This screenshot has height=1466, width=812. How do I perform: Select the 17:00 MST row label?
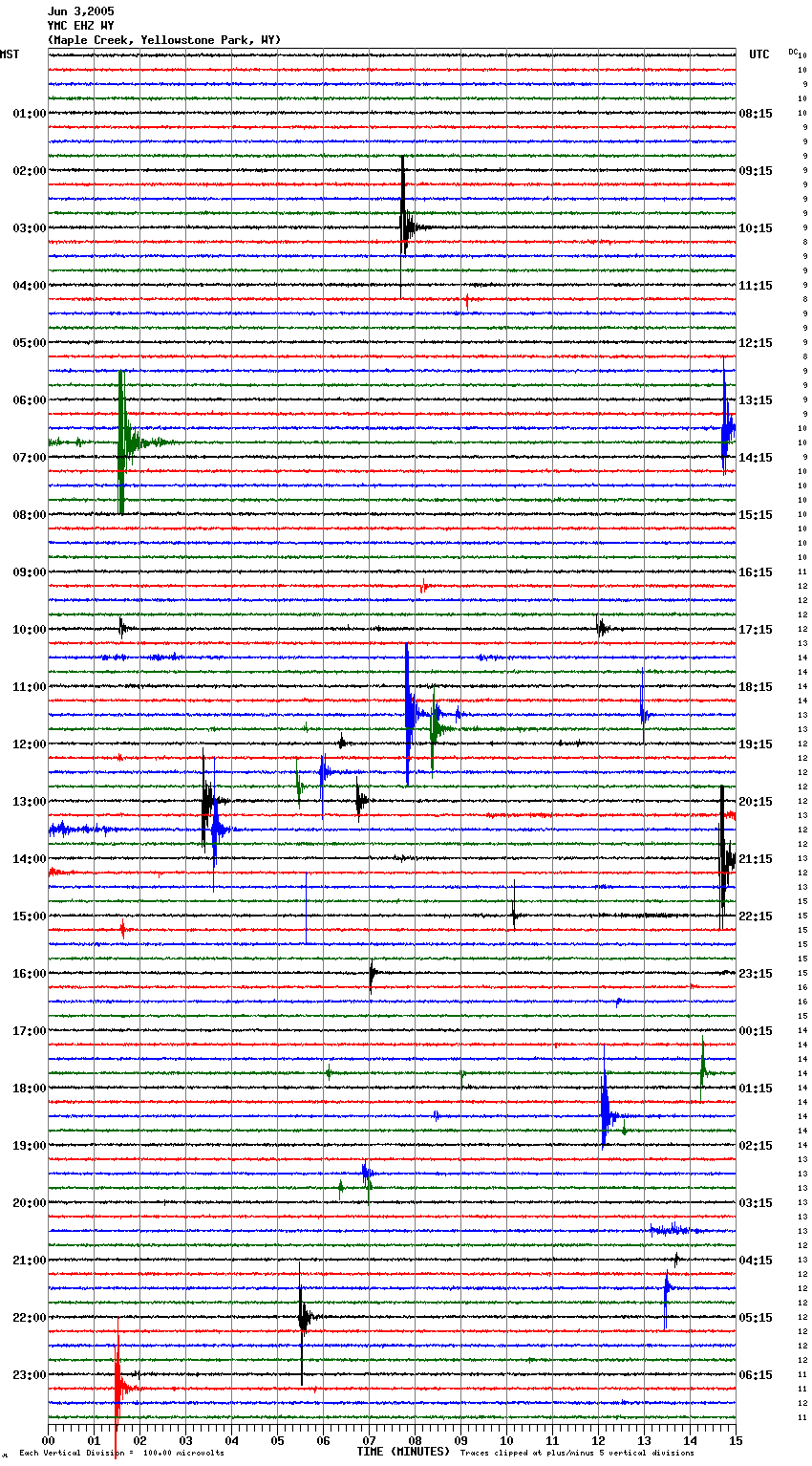(x=29, y=1031)
